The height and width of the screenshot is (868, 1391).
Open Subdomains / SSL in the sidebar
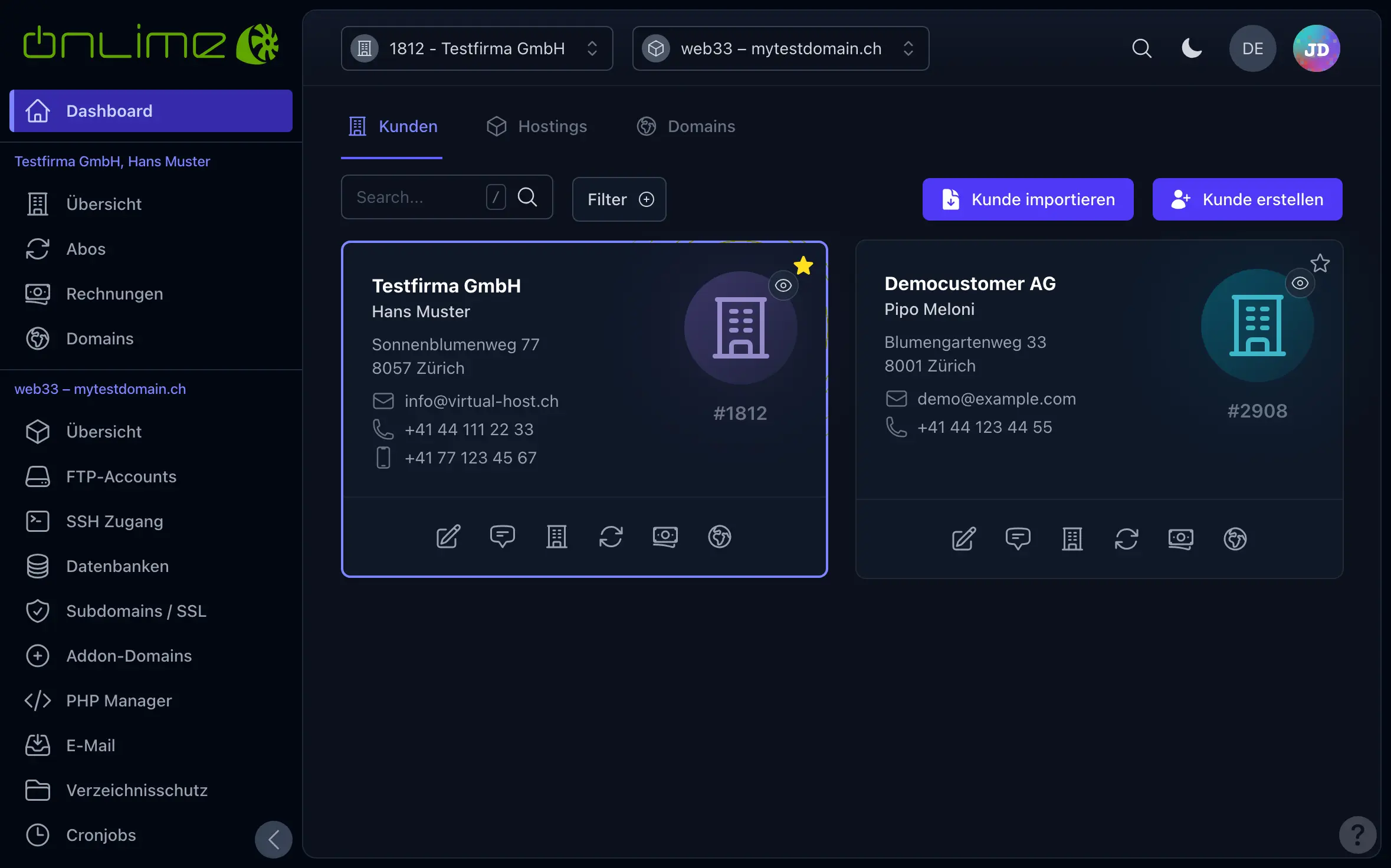click(151, 611)
